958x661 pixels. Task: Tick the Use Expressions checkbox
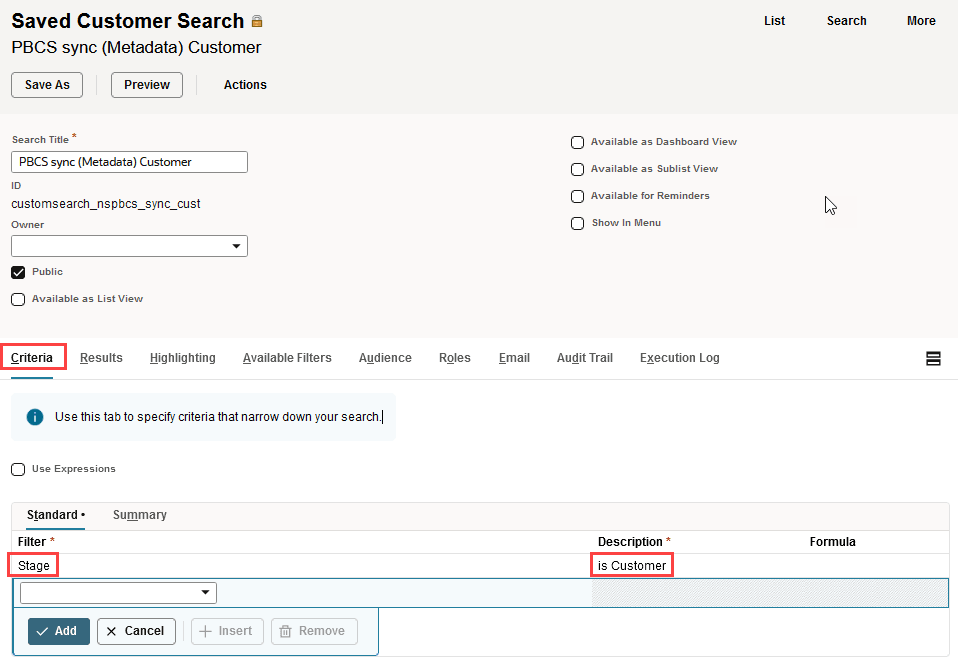[x=18, y=469]
